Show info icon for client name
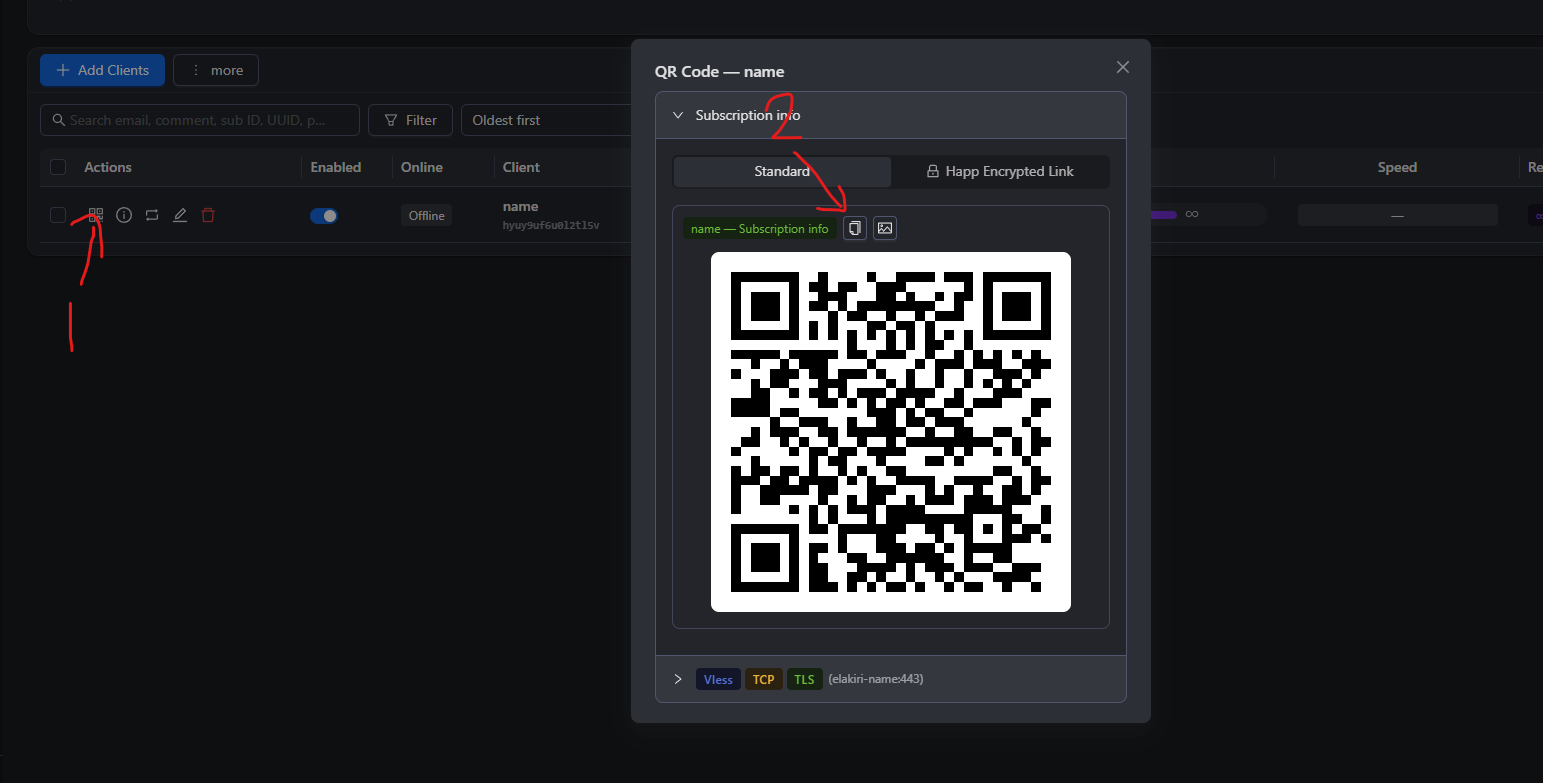 point(124,215)
